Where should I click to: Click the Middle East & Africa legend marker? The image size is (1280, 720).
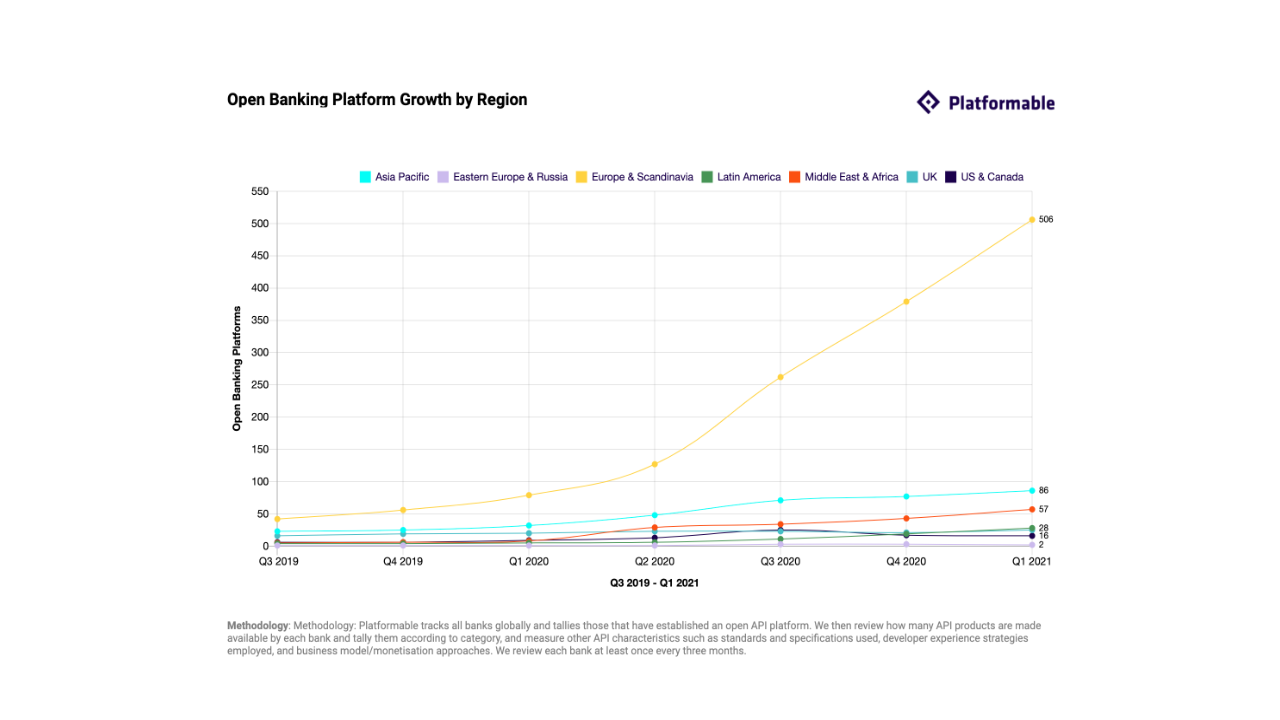click(795, 177)
